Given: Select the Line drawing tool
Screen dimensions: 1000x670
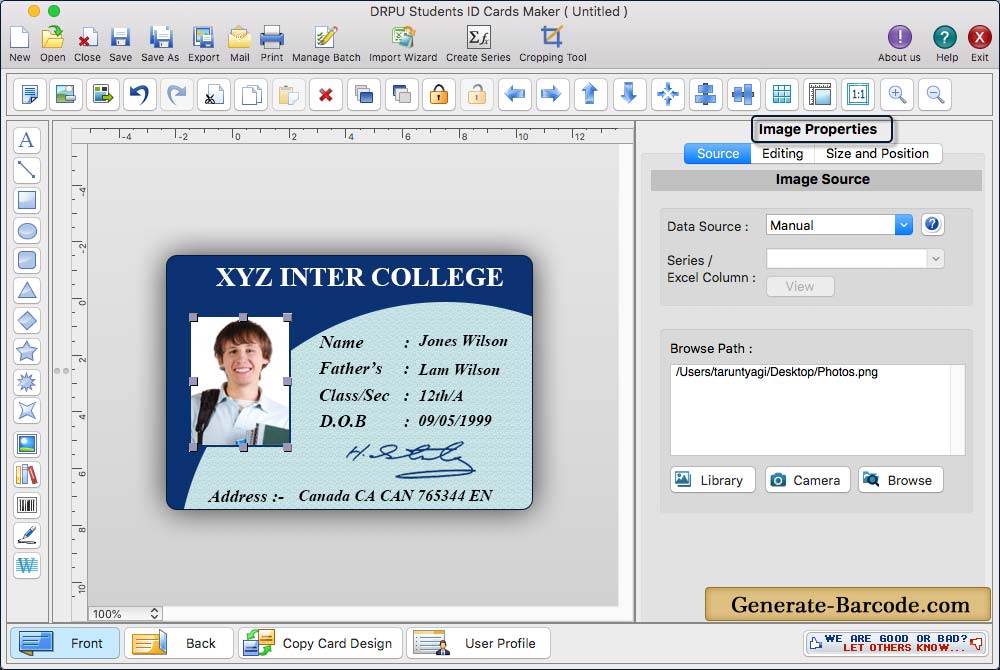Looking at the screenshot, I should pyautogui.click(x=27, y=170).
